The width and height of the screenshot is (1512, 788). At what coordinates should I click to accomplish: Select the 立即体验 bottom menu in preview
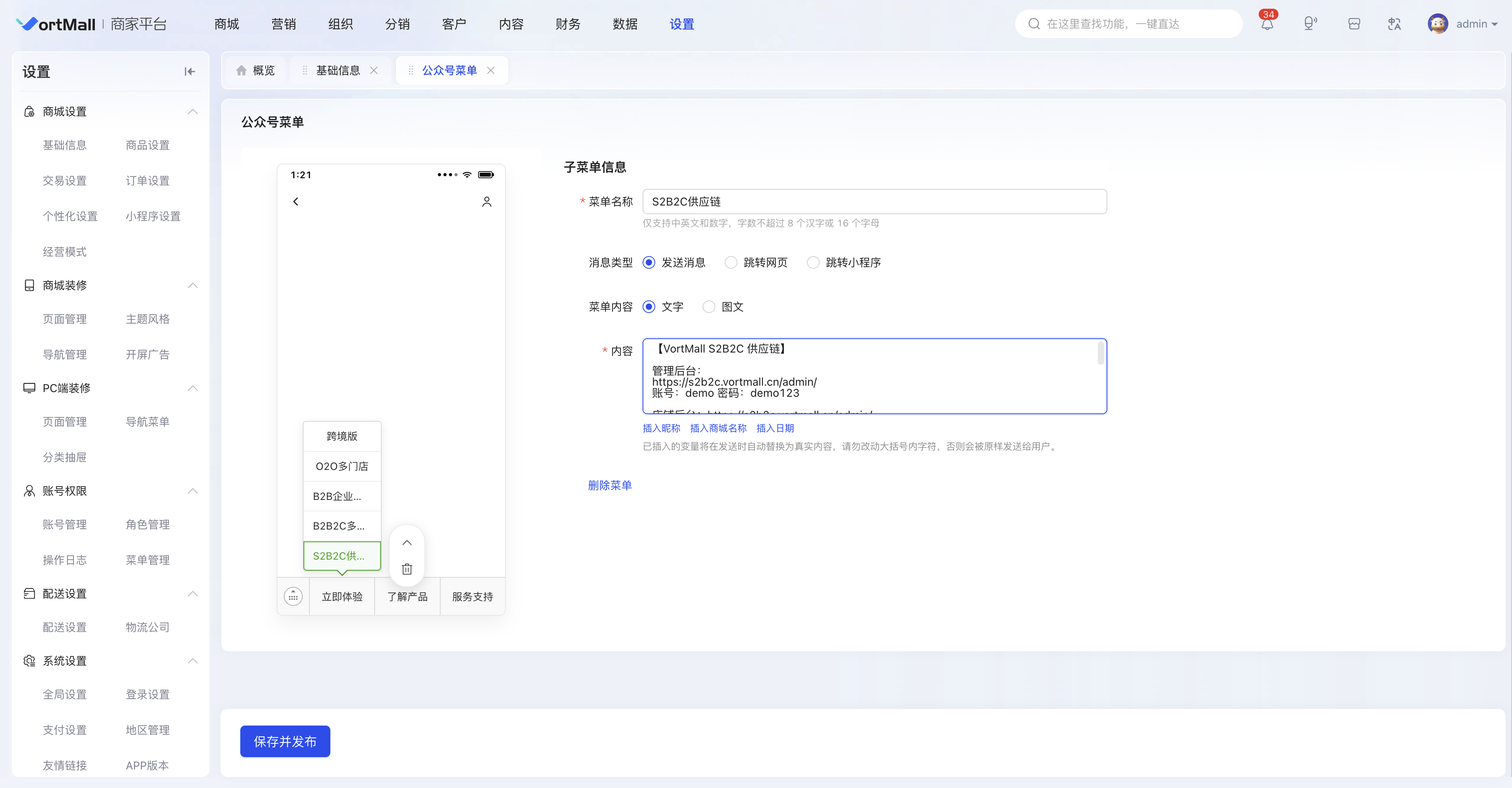342,597
